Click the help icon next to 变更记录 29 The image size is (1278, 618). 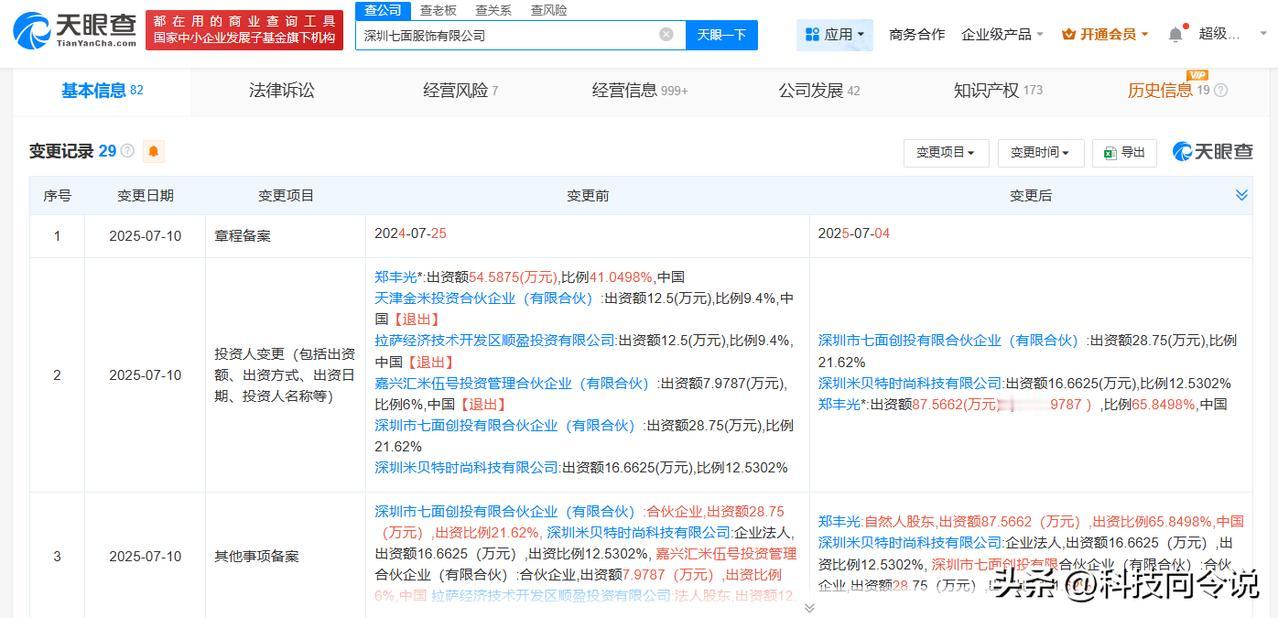[127, 152]
